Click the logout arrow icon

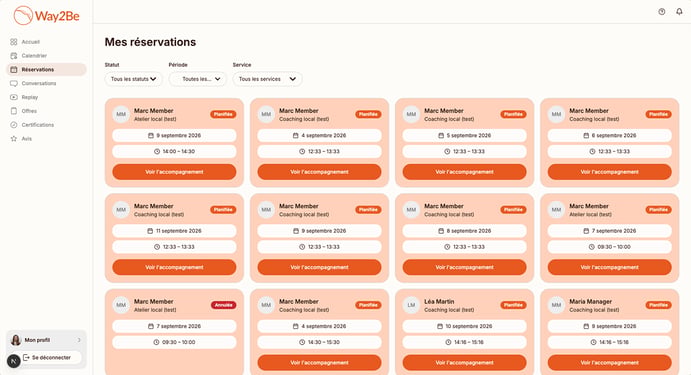pyautogui.click(x=26, y=357)
